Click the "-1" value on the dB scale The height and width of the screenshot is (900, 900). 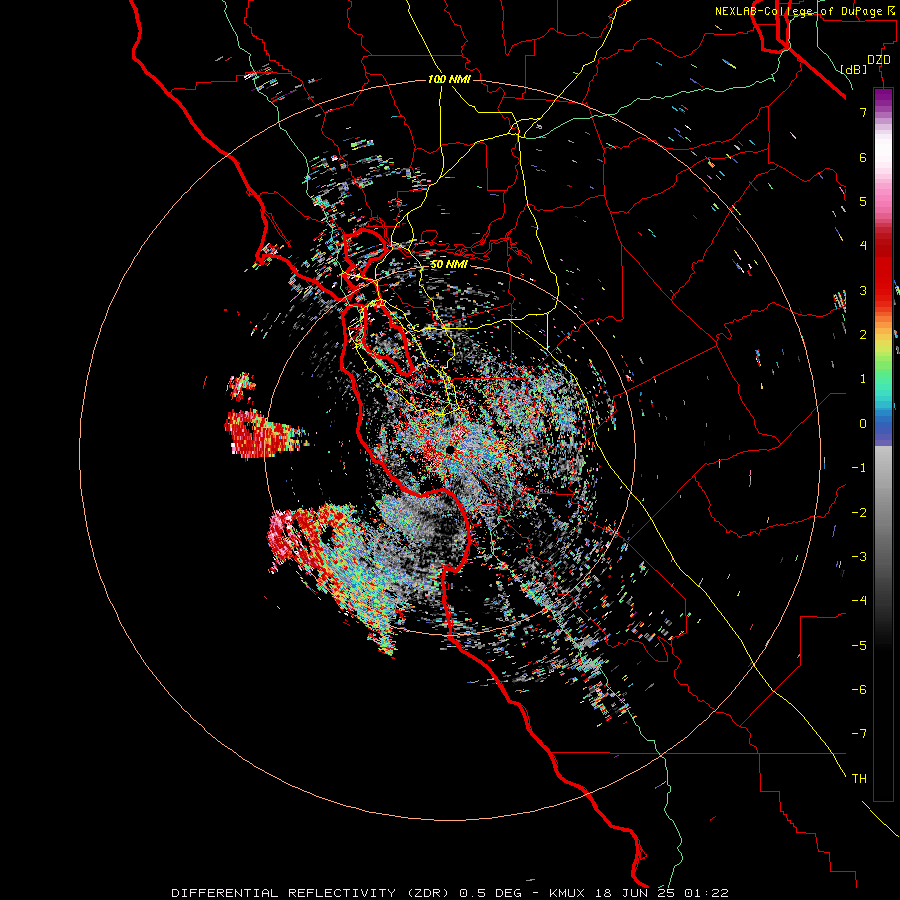(x=859, y=468)
